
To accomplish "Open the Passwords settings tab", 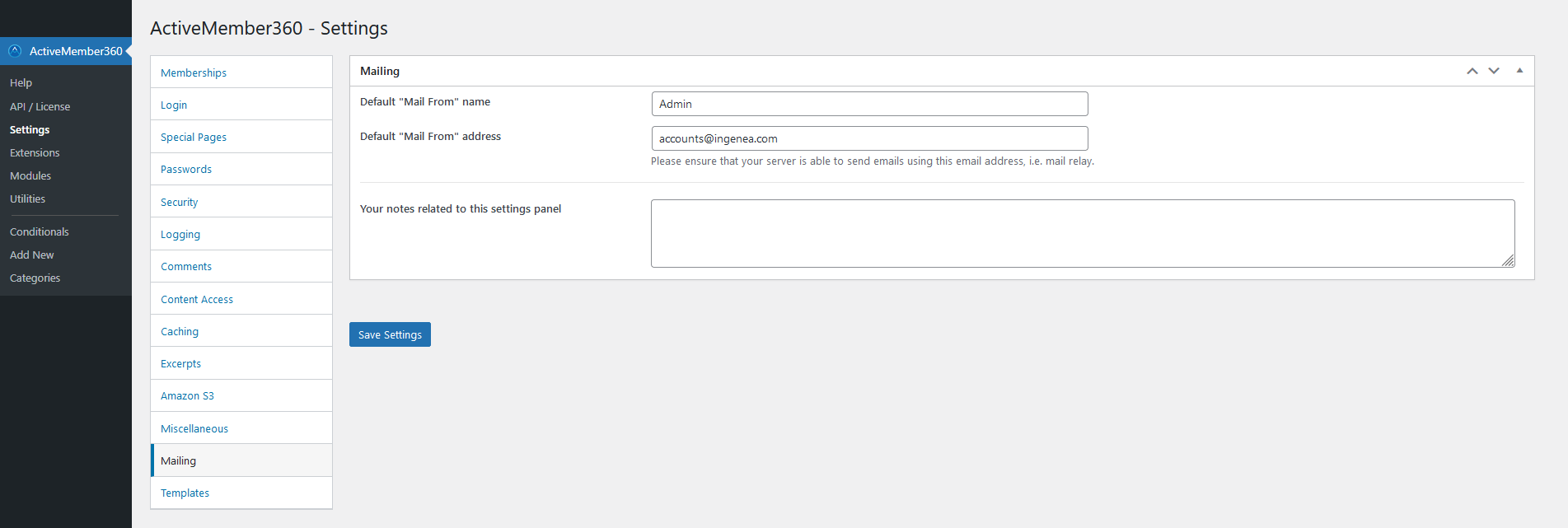I will click(241, 169).
